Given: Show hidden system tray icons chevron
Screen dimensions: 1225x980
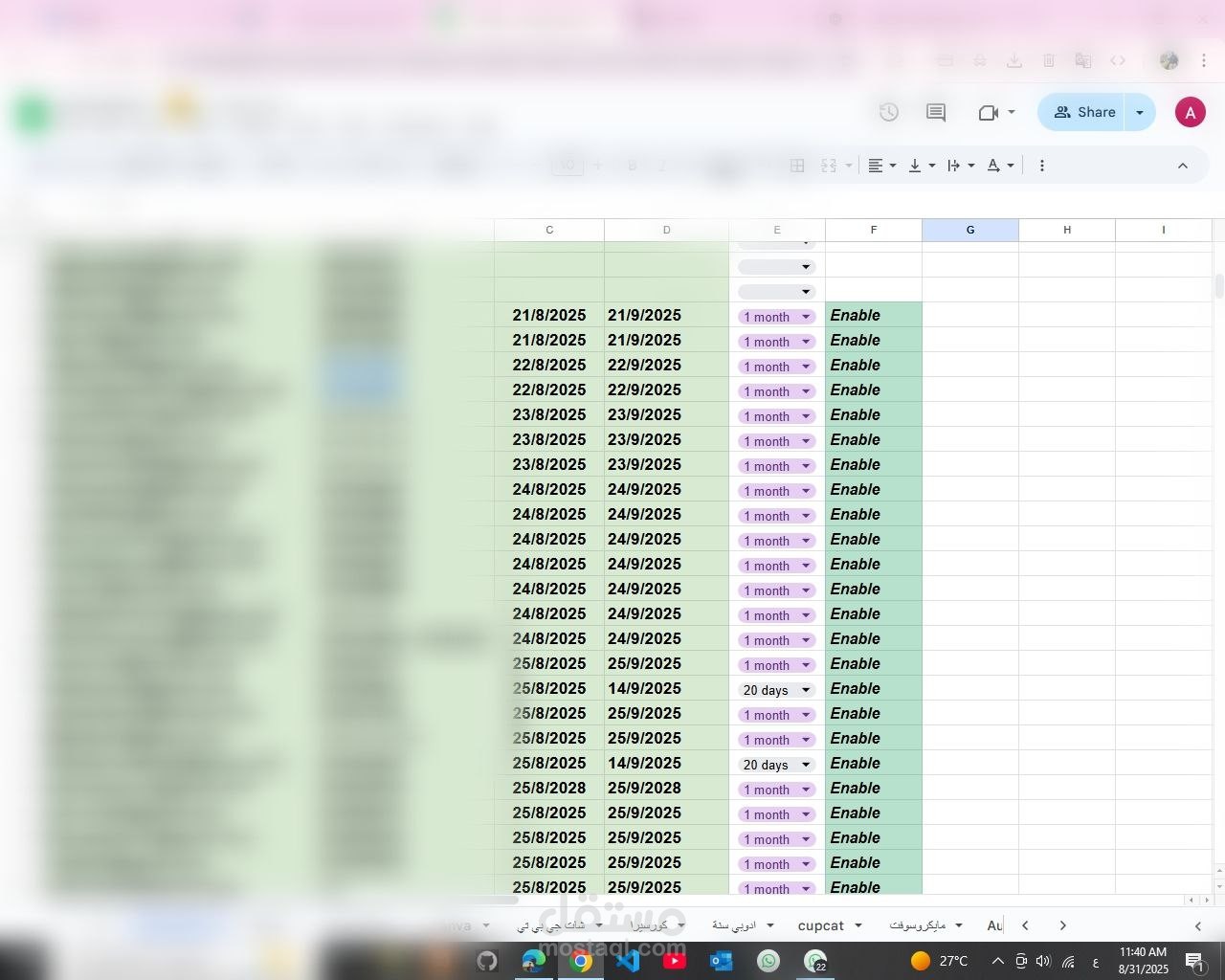Looking at the screenshot, I should coord(997,961).
